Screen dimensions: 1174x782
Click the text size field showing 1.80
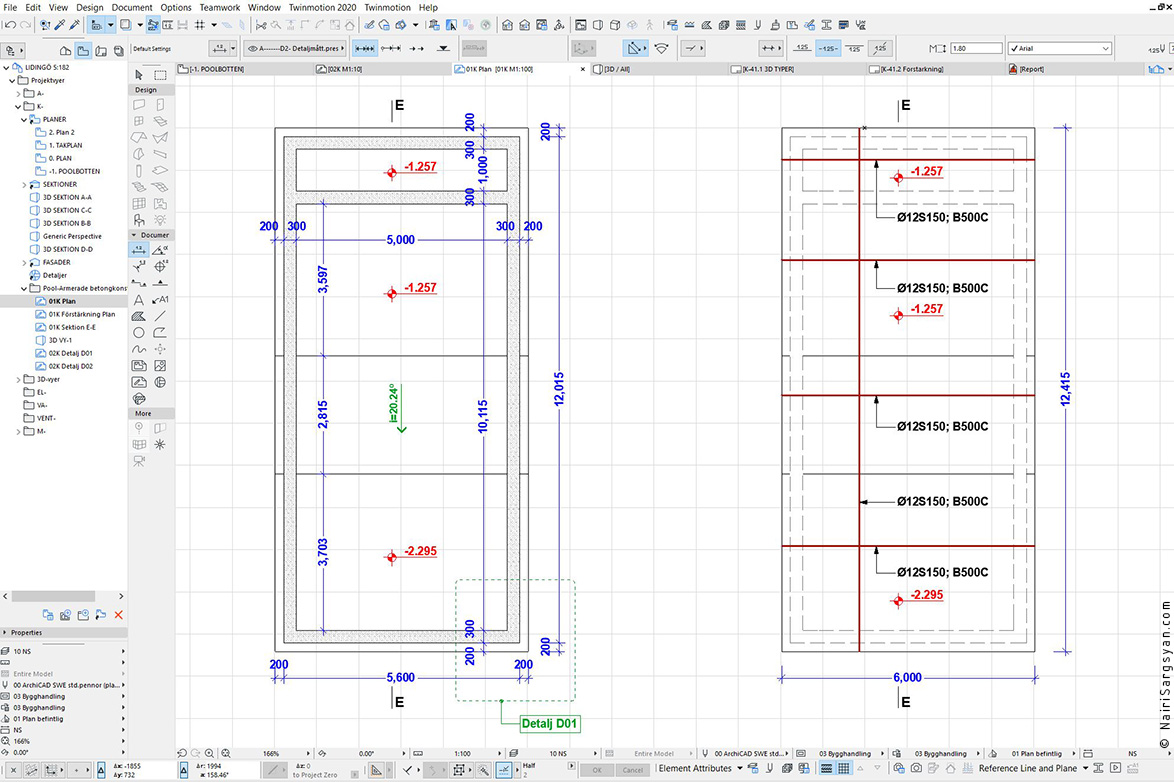click(x=976, y=49)
